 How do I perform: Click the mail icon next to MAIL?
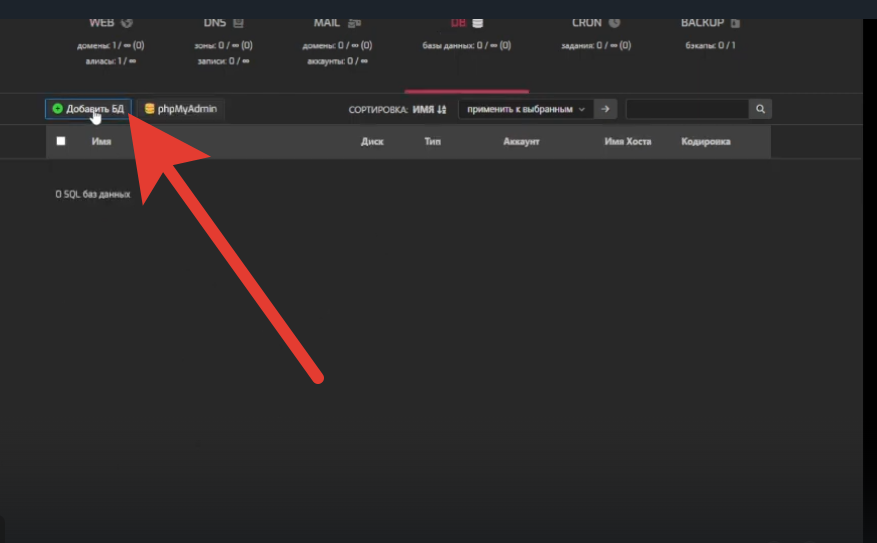tap(354, 22)
